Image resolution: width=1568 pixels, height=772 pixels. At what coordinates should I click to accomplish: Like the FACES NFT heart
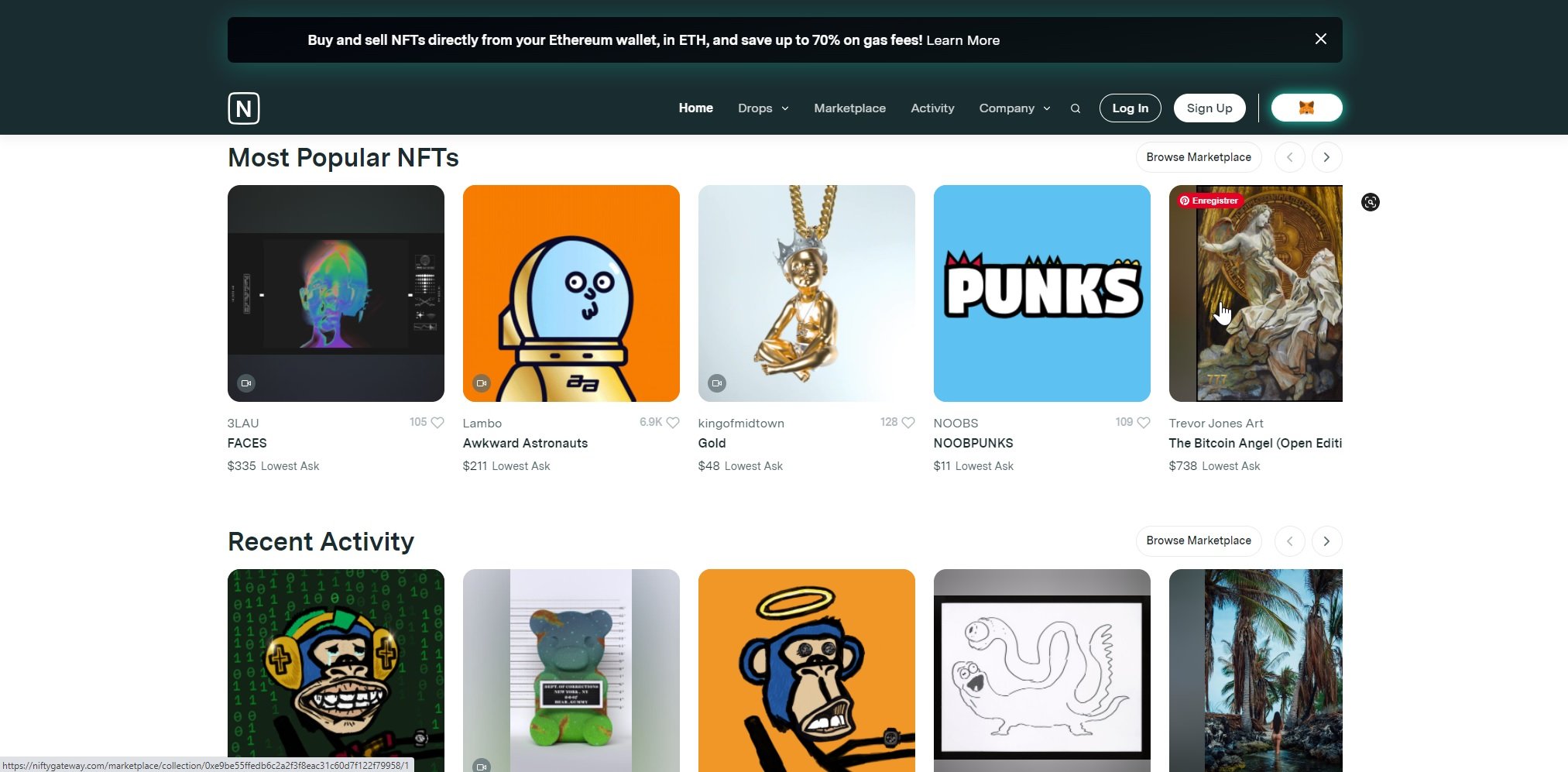(437, 423)
